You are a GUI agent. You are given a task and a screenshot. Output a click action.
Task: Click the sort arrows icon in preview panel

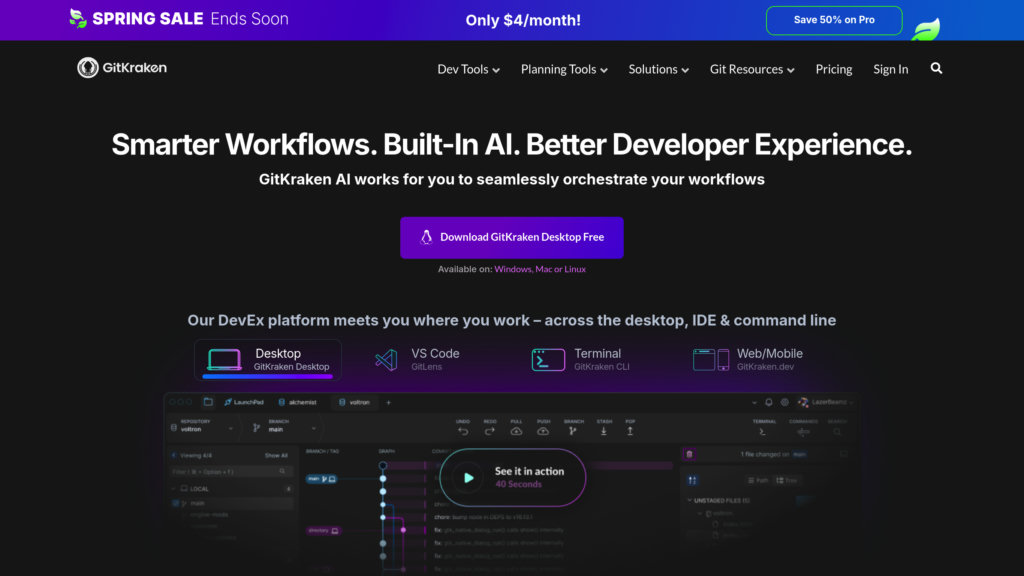click(692, 480)
